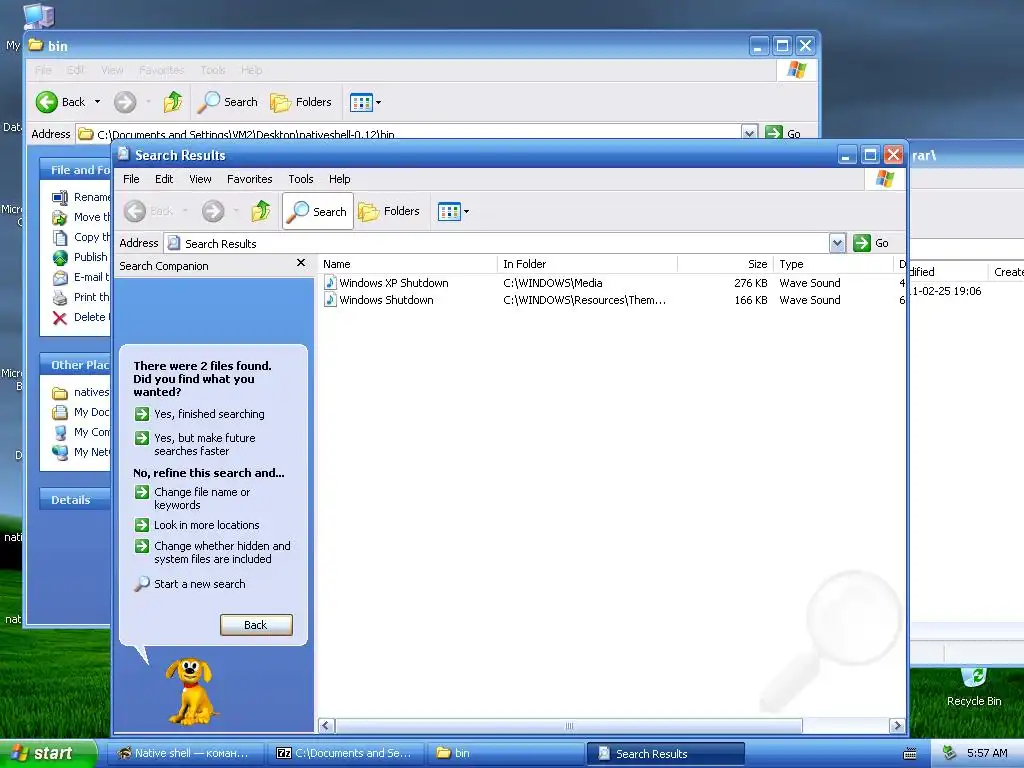Viewport: 1024px width, 768px height.
Task: Select the Windows Shutdown sound file
Action: pos(386,300)
